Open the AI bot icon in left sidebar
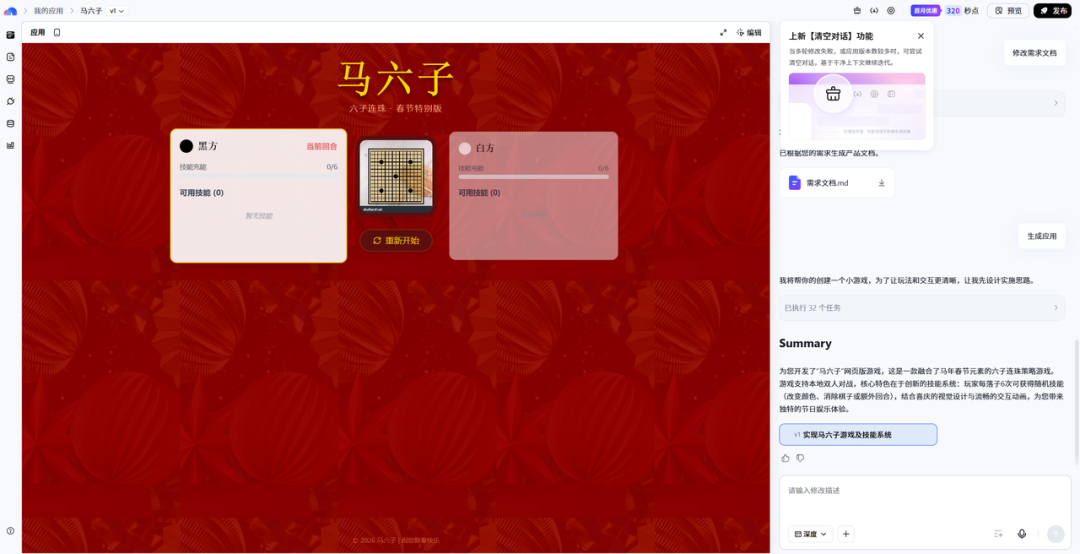This screenshot has width=1080, height=554. coord(10,79)
